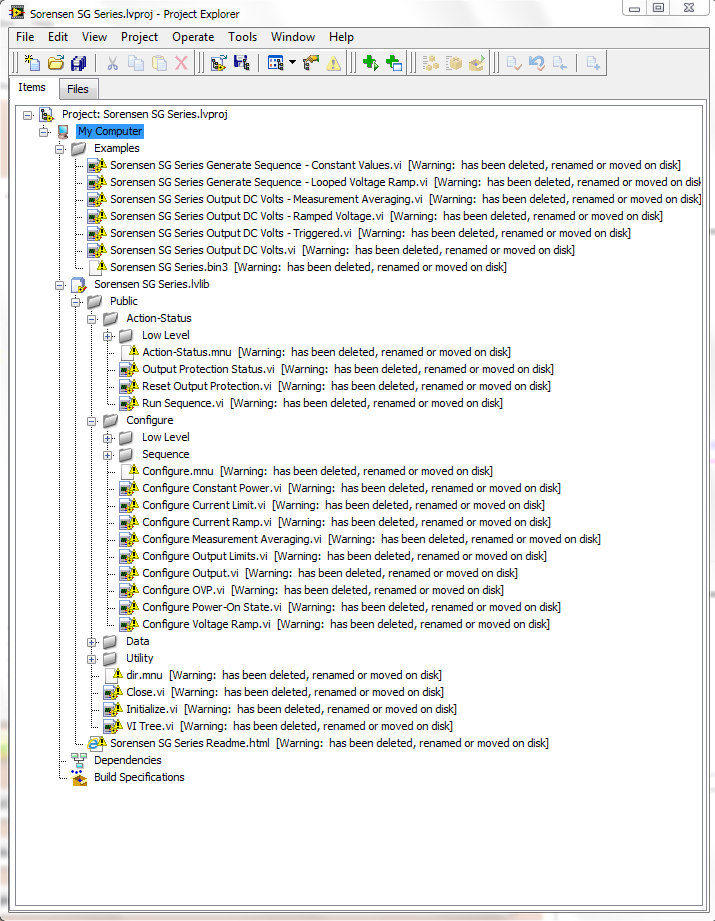Viewport: 715px width, 921px height.
Task: Select Initialize.vi in the tree
Action: click(152, 709)
